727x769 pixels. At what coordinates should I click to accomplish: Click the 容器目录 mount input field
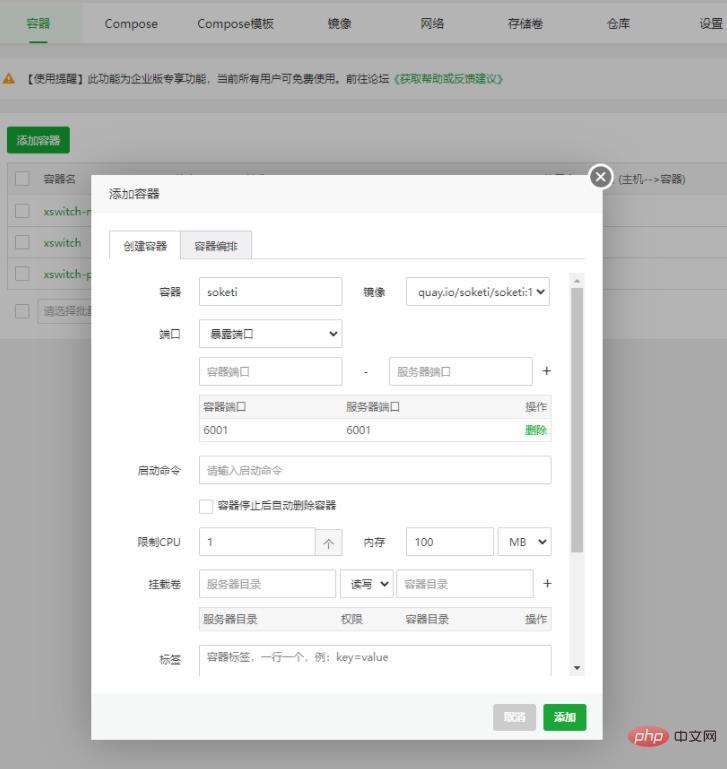click(465, 584)
